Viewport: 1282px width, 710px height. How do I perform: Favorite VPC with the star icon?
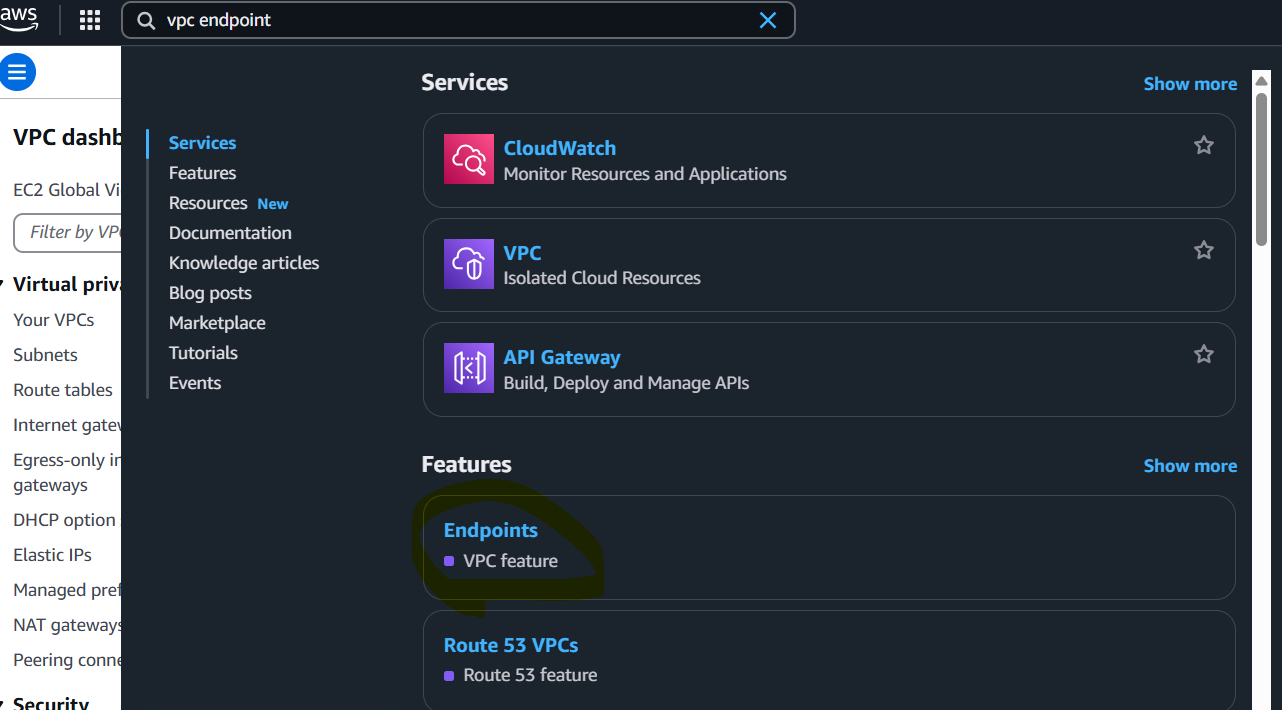pos(1204,250)
